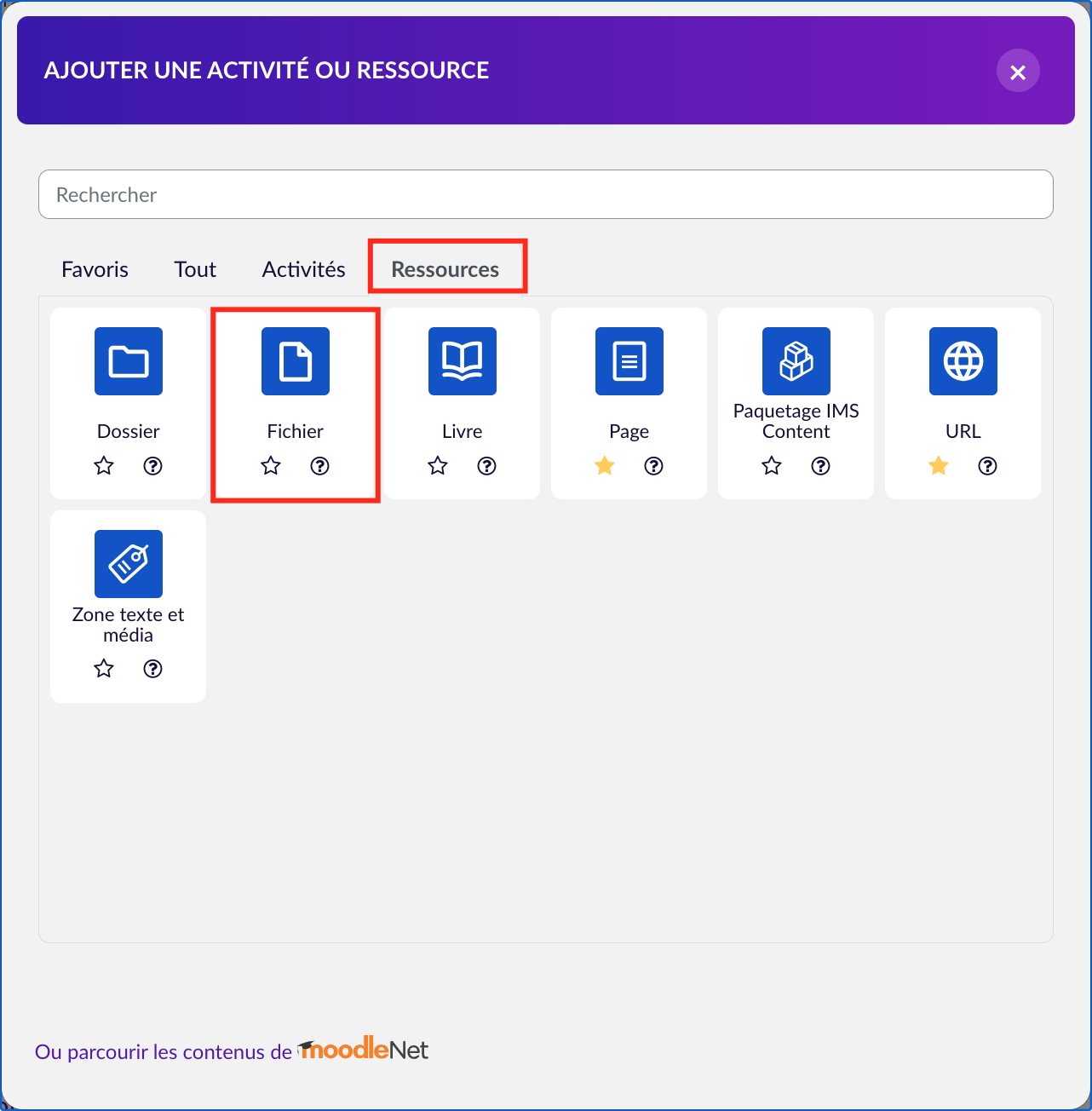Remove Page from favorites via star

click(605, 466)
